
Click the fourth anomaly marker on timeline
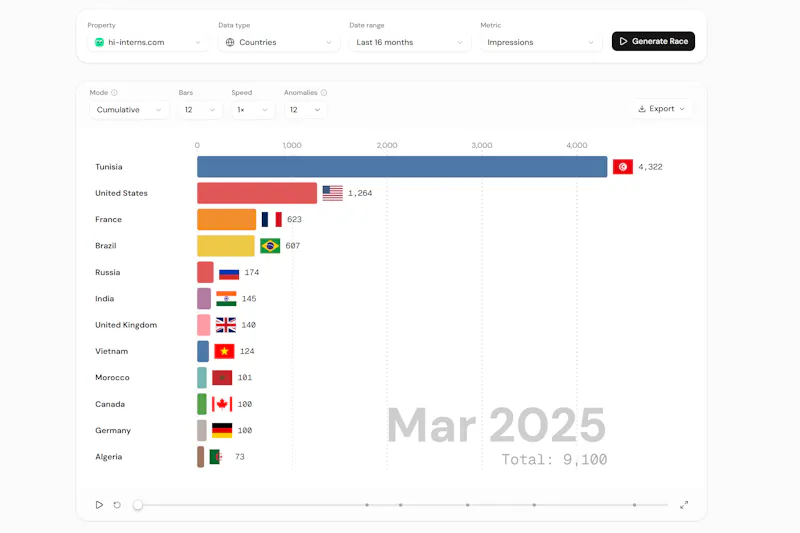pyautogui.click(x=534, y=505)
